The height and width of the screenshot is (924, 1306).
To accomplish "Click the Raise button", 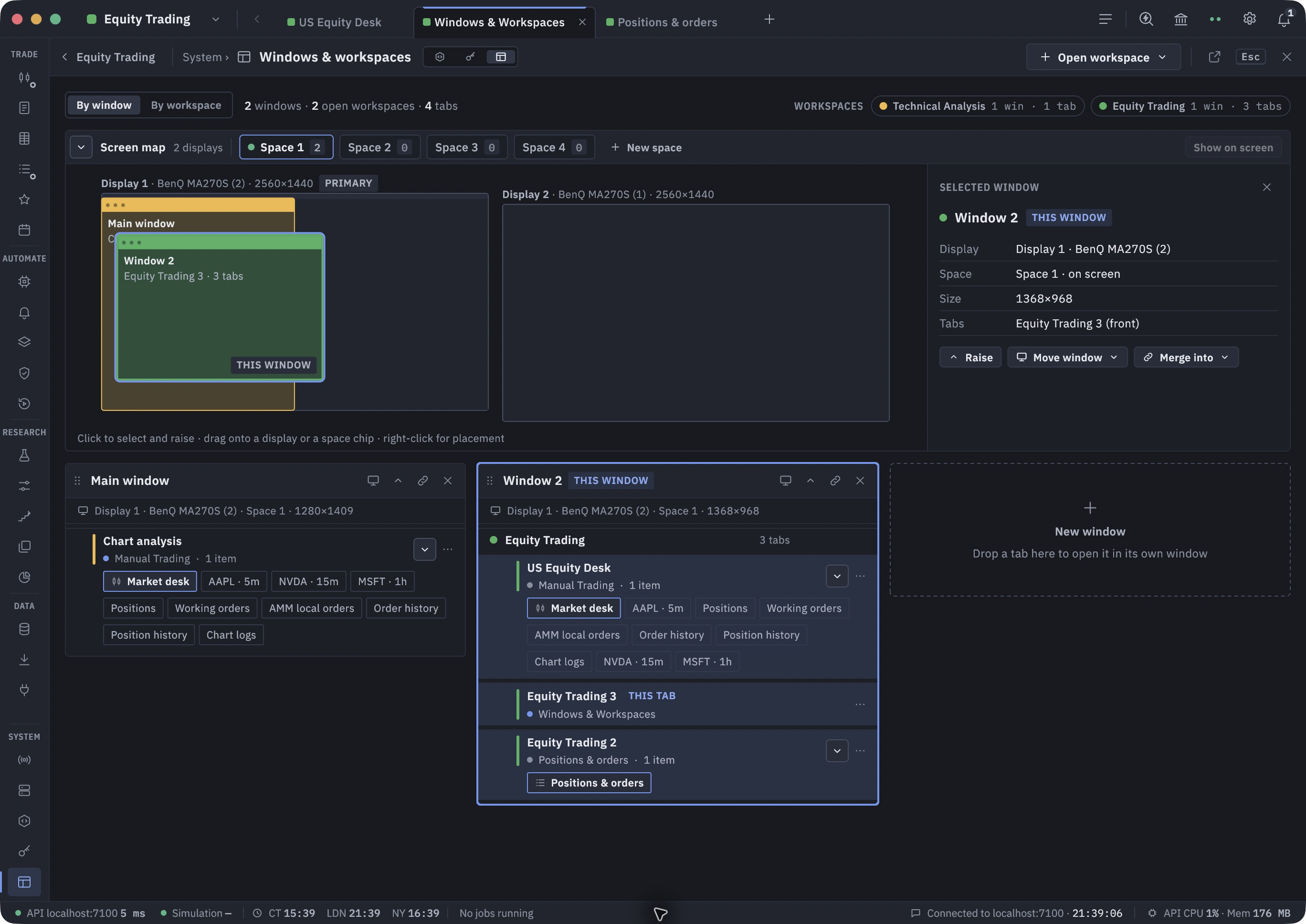I will coord(970,357).
